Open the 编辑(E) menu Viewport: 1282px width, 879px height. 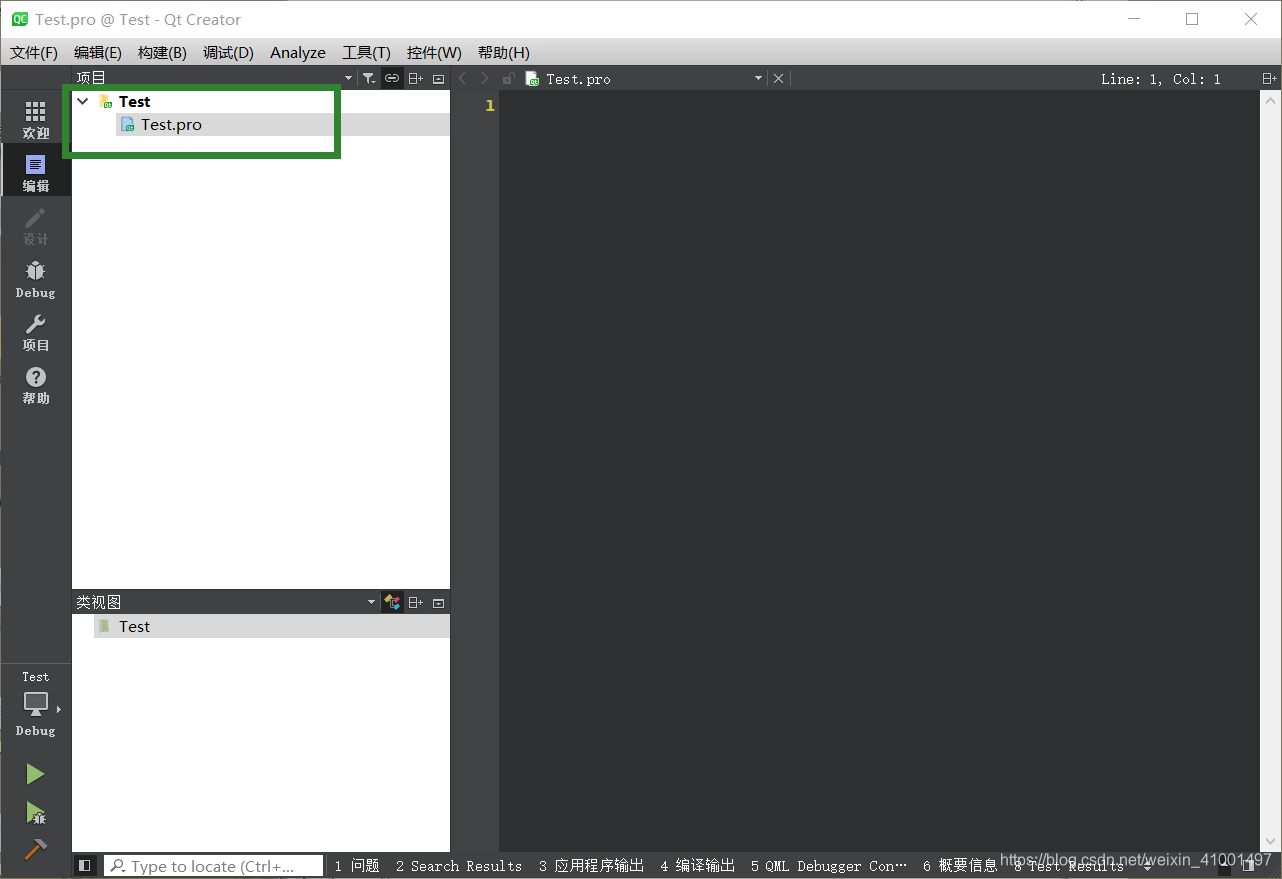[98, 52]
